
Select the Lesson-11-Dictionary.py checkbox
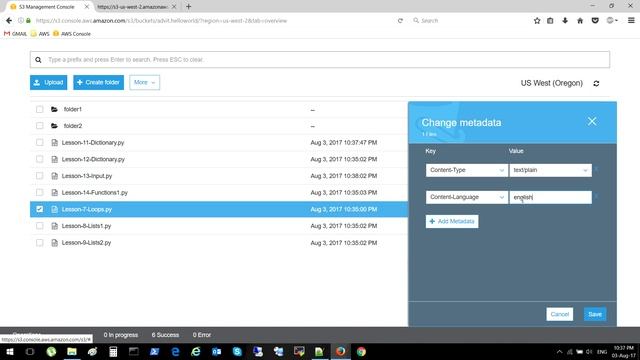tap(40, 142)
